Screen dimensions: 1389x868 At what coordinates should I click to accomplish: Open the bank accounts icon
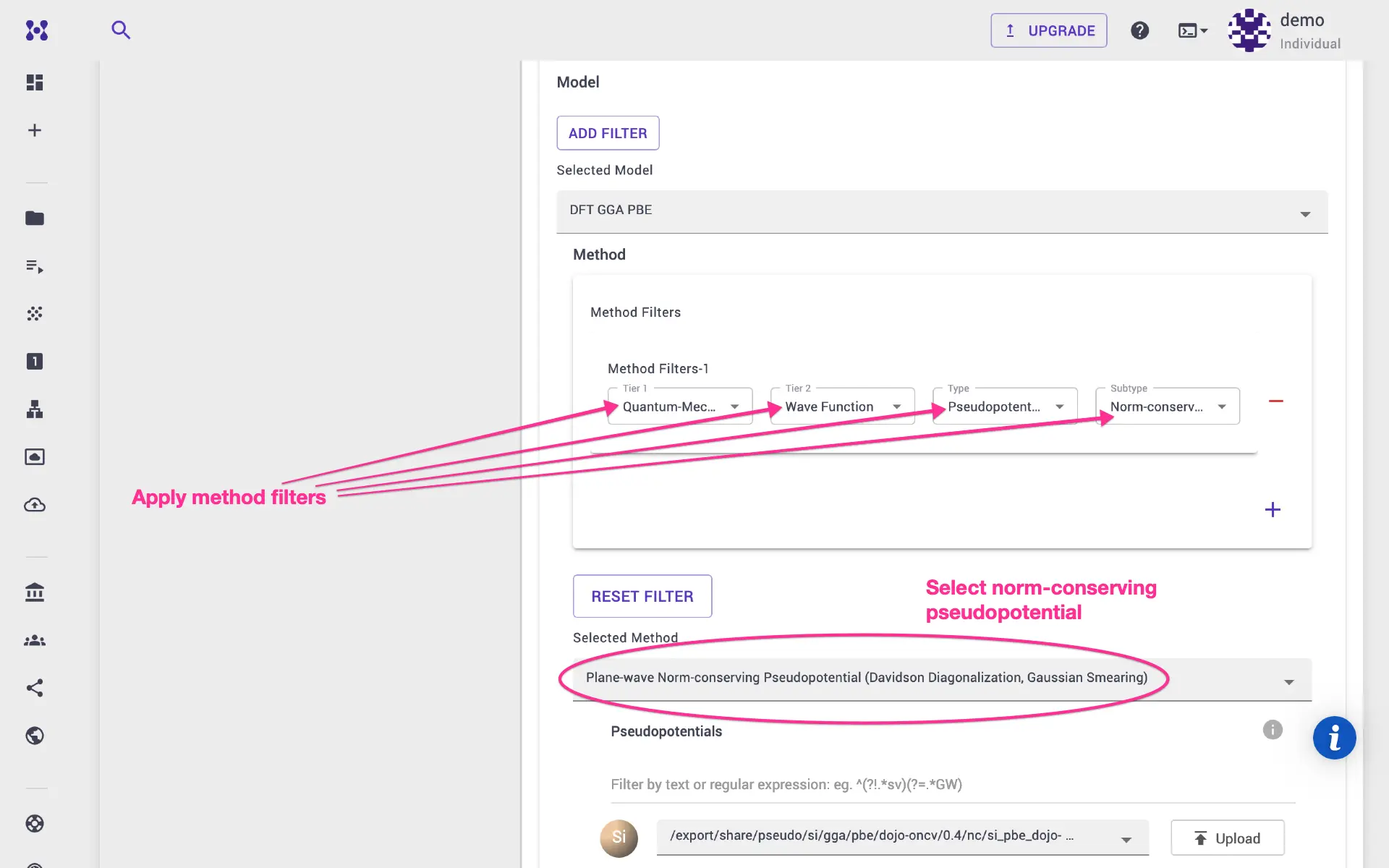[35, 592]
